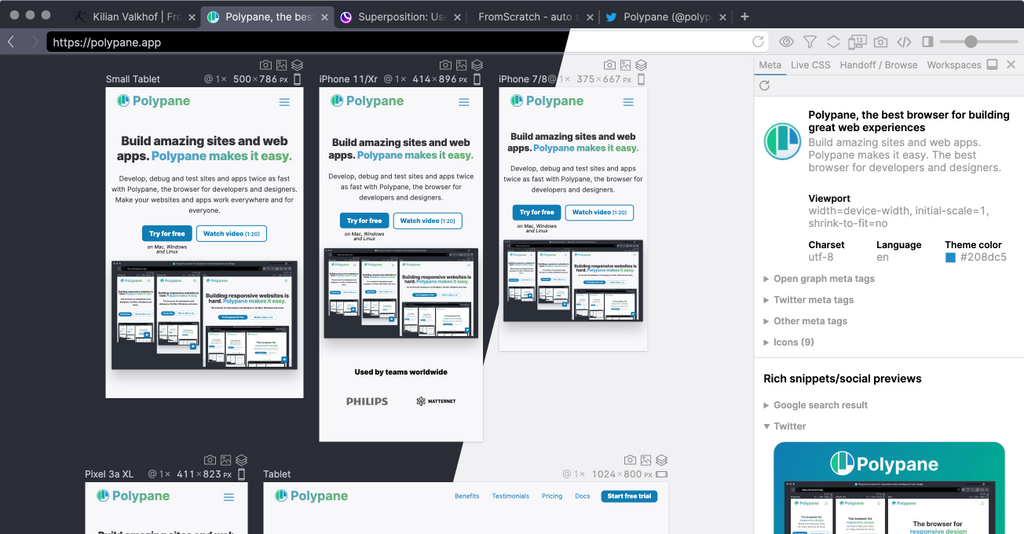Take screenshot of iPhone 11/Xr pane
Image resolution: width=1024 pixels, height=534 pixels.
(x=445, y=65)
